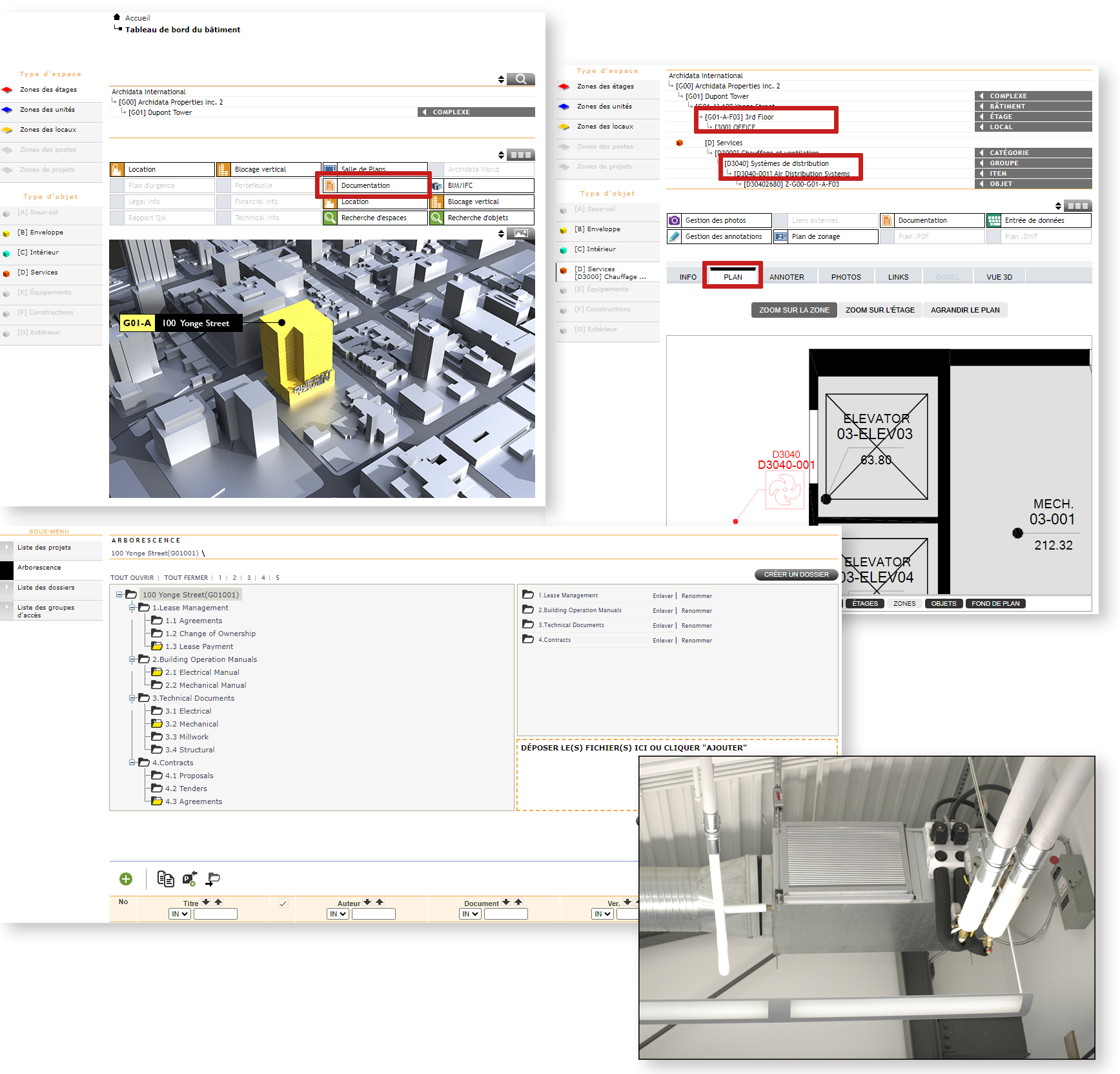Click the copy documents icon
Image resolution: width=1120 pixels, height=1074 pixels.
[165, 879]
